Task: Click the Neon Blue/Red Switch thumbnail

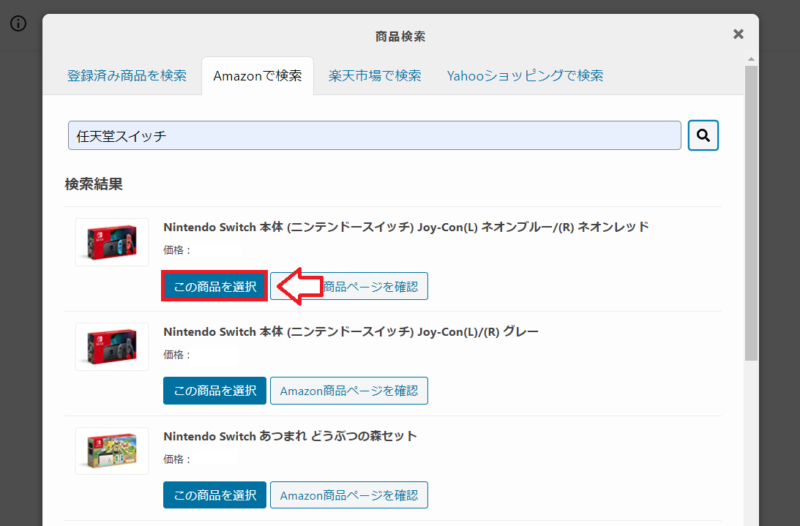Action: (112, 242)
